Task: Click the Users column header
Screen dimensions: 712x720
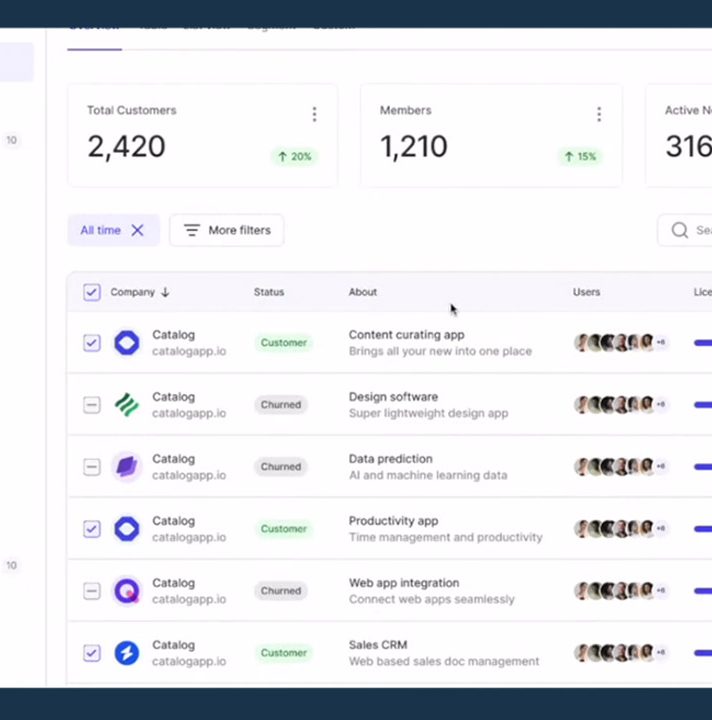Action: click(586, 292)
